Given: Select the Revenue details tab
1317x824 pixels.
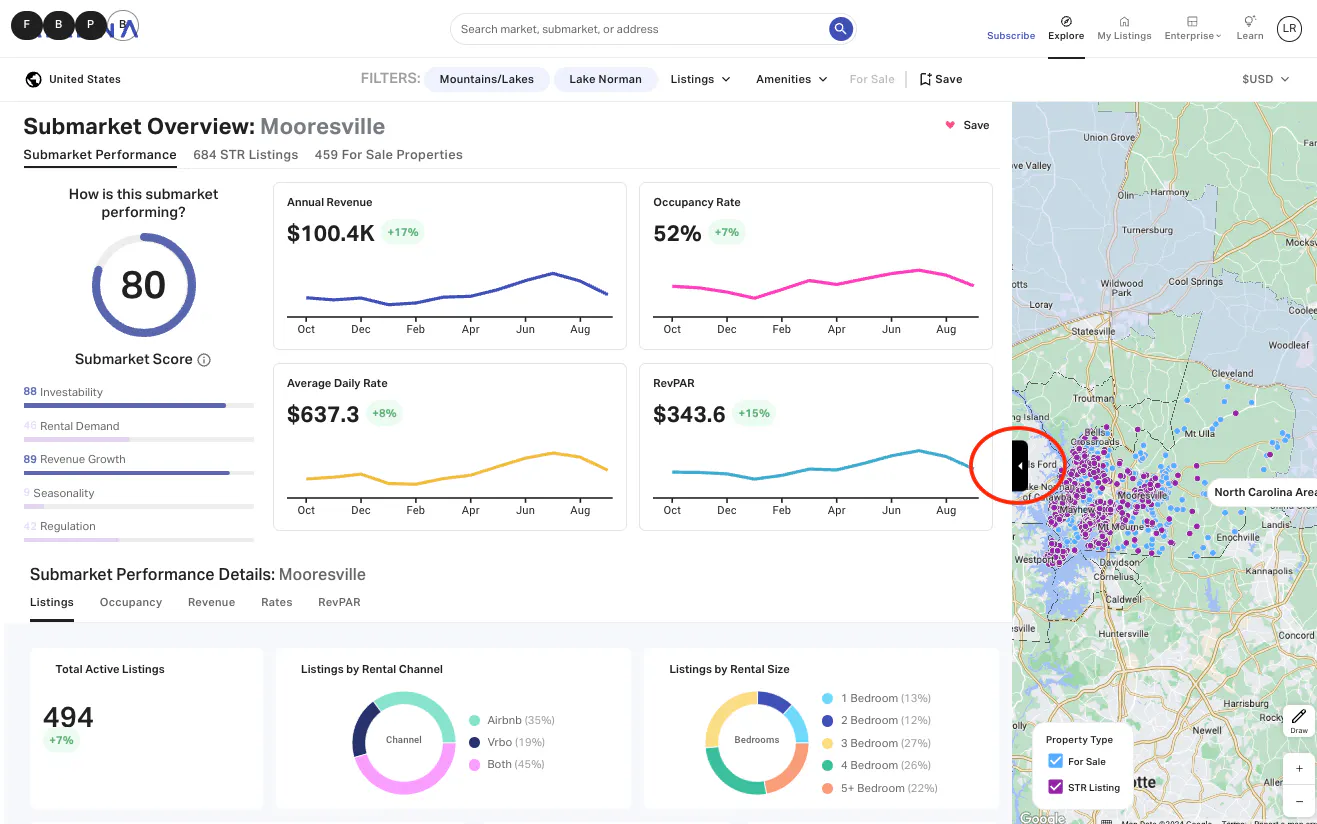Looking at the screenshot, I should tap(211, 602).
